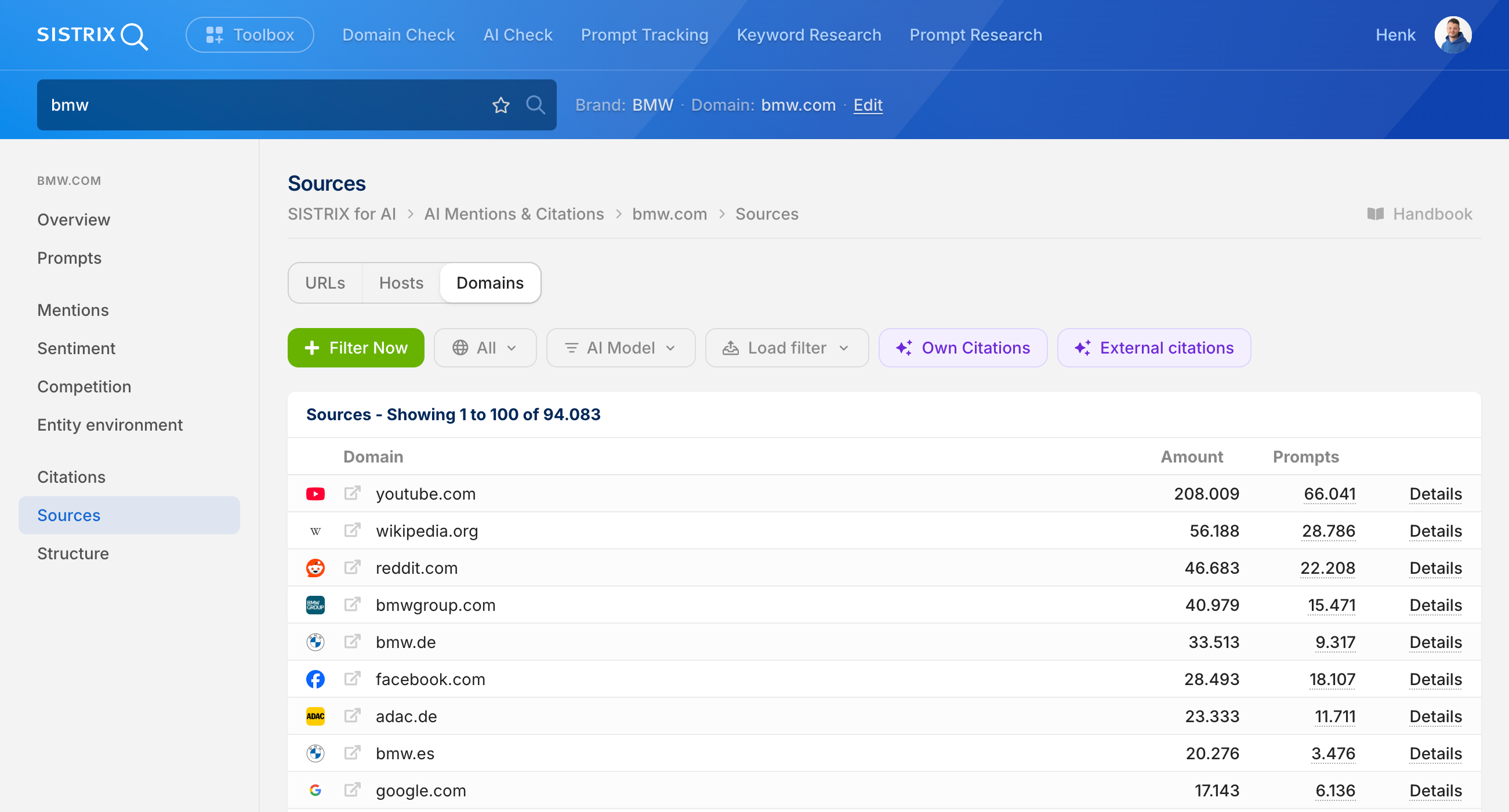Click the Handbook book icon
1509x812 pixels.
click(1376, 214)
